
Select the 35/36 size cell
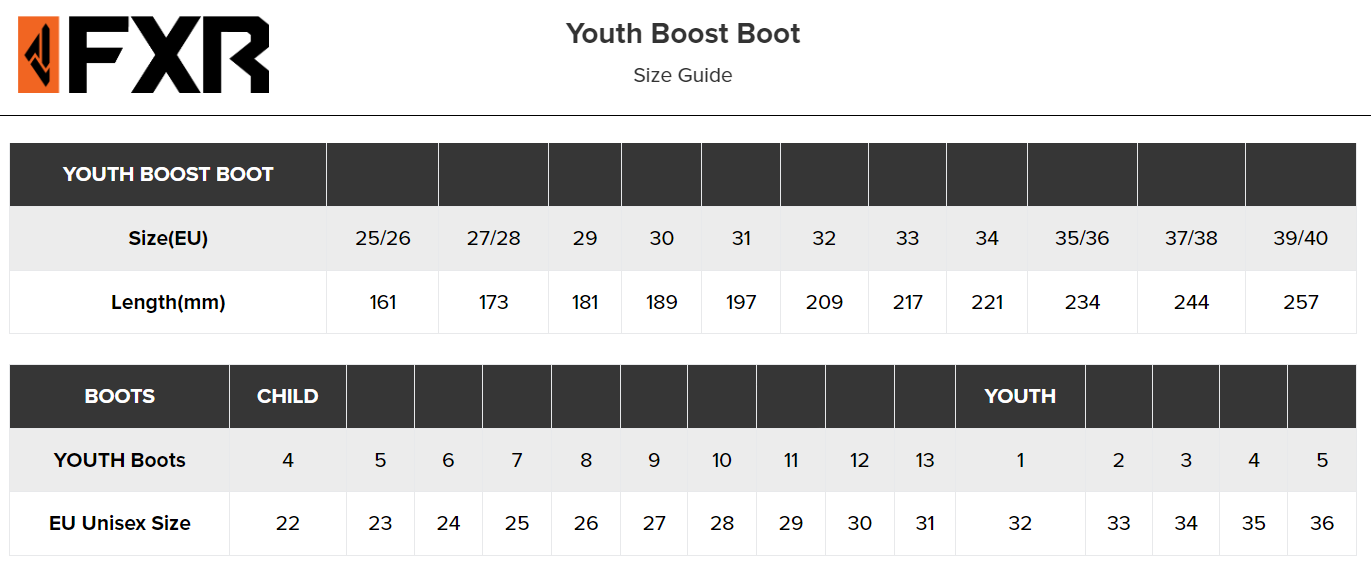1082,238
